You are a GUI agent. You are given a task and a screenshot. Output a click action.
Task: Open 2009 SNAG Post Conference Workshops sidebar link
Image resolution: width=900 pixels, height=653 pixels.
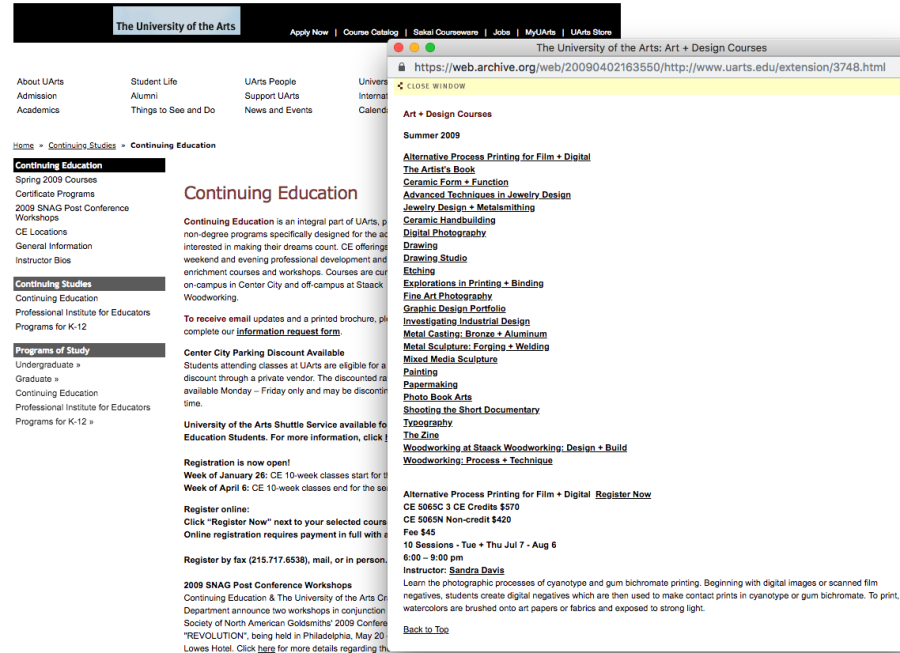coord(72,213)
